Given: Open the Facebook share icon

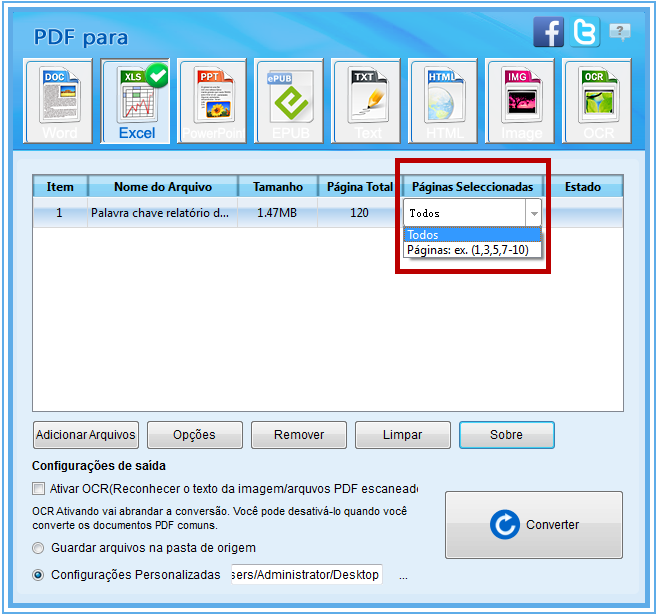Looking at the screenshot, I should pyautogui.click(x=548, y=32).
